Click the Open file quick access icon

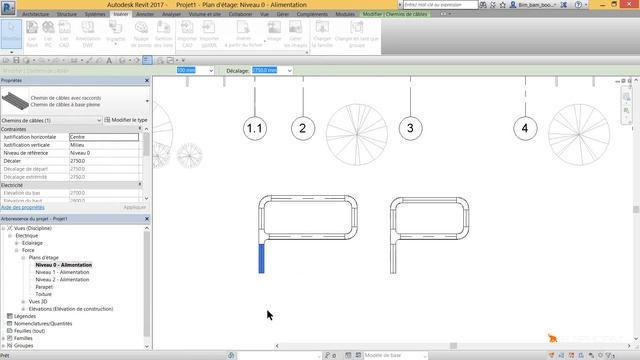pos(6,60)
